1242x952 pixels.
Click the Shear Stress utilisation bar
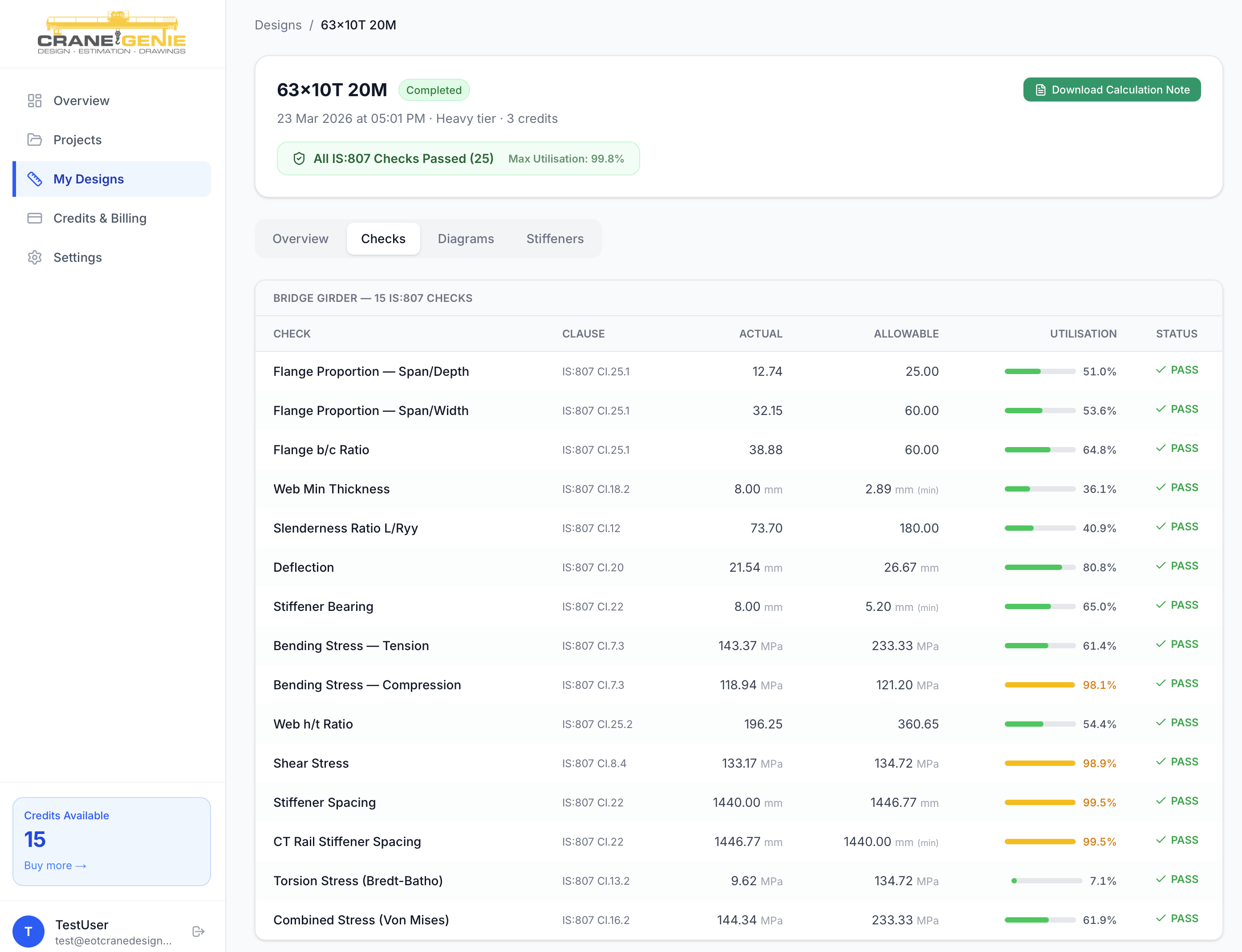pos(1039,763)
